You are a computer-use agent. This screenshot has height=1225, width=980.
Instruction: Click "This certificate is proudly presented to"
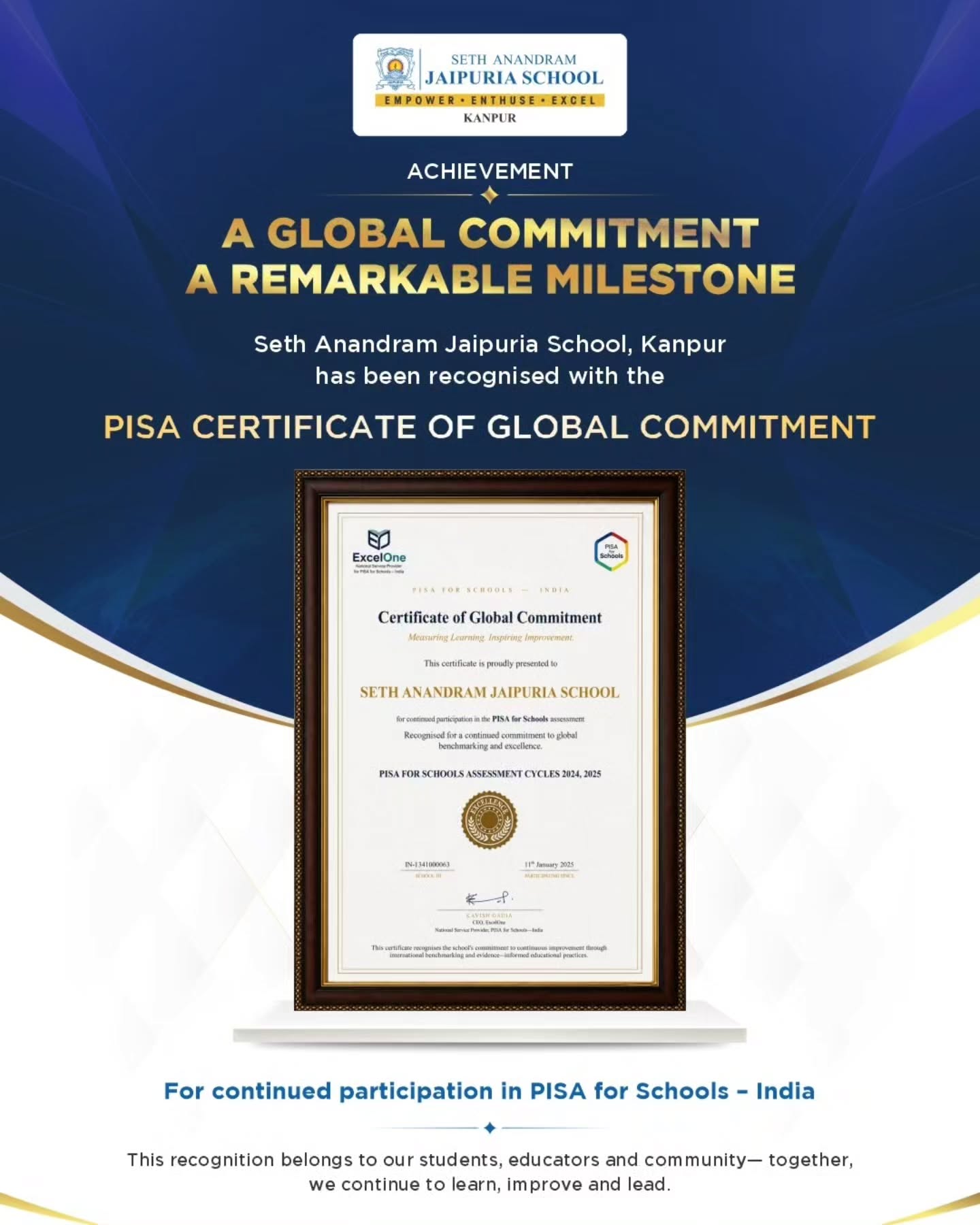(491, 664)
